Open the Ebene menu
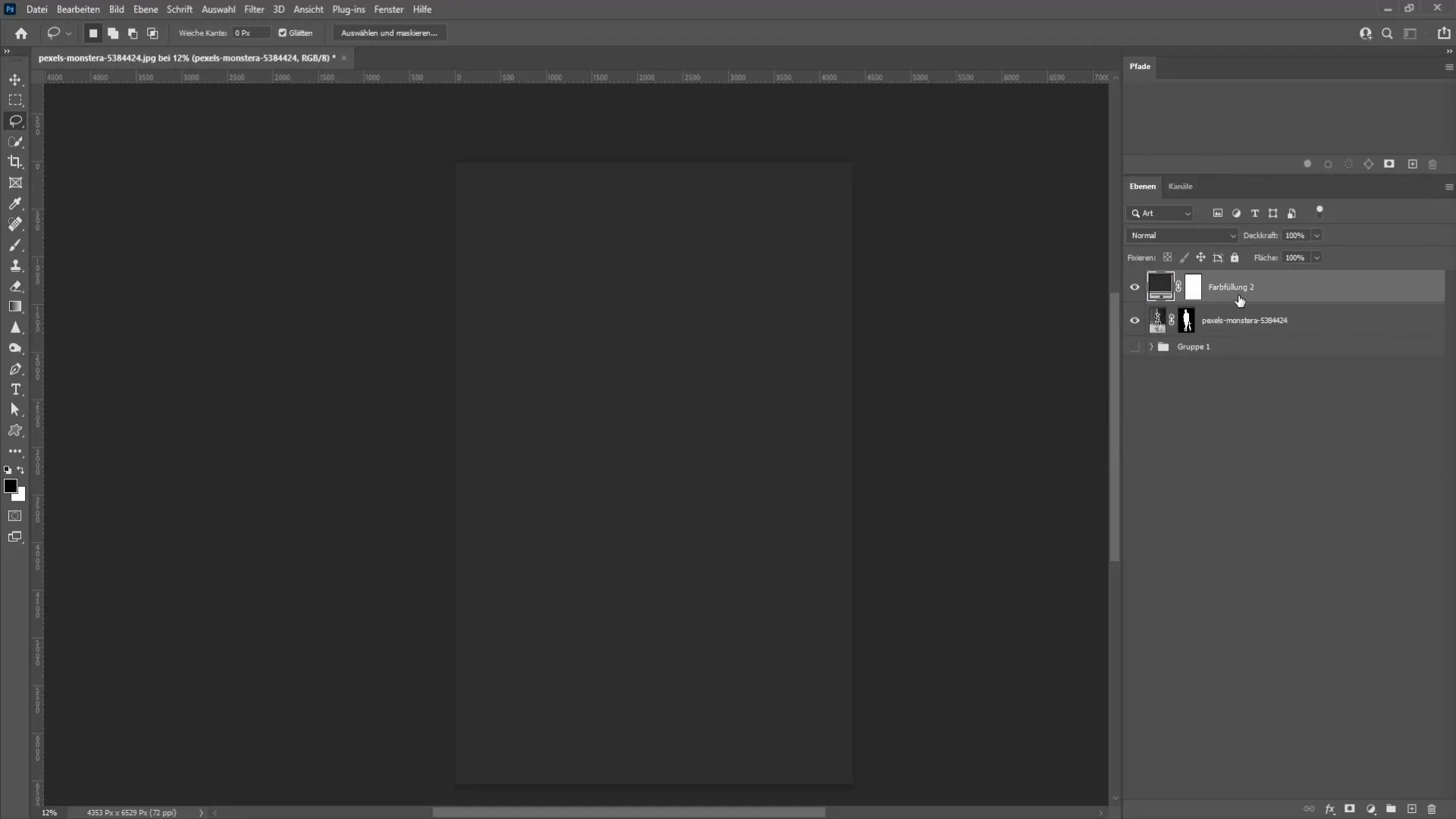 [x=144, y=9]
